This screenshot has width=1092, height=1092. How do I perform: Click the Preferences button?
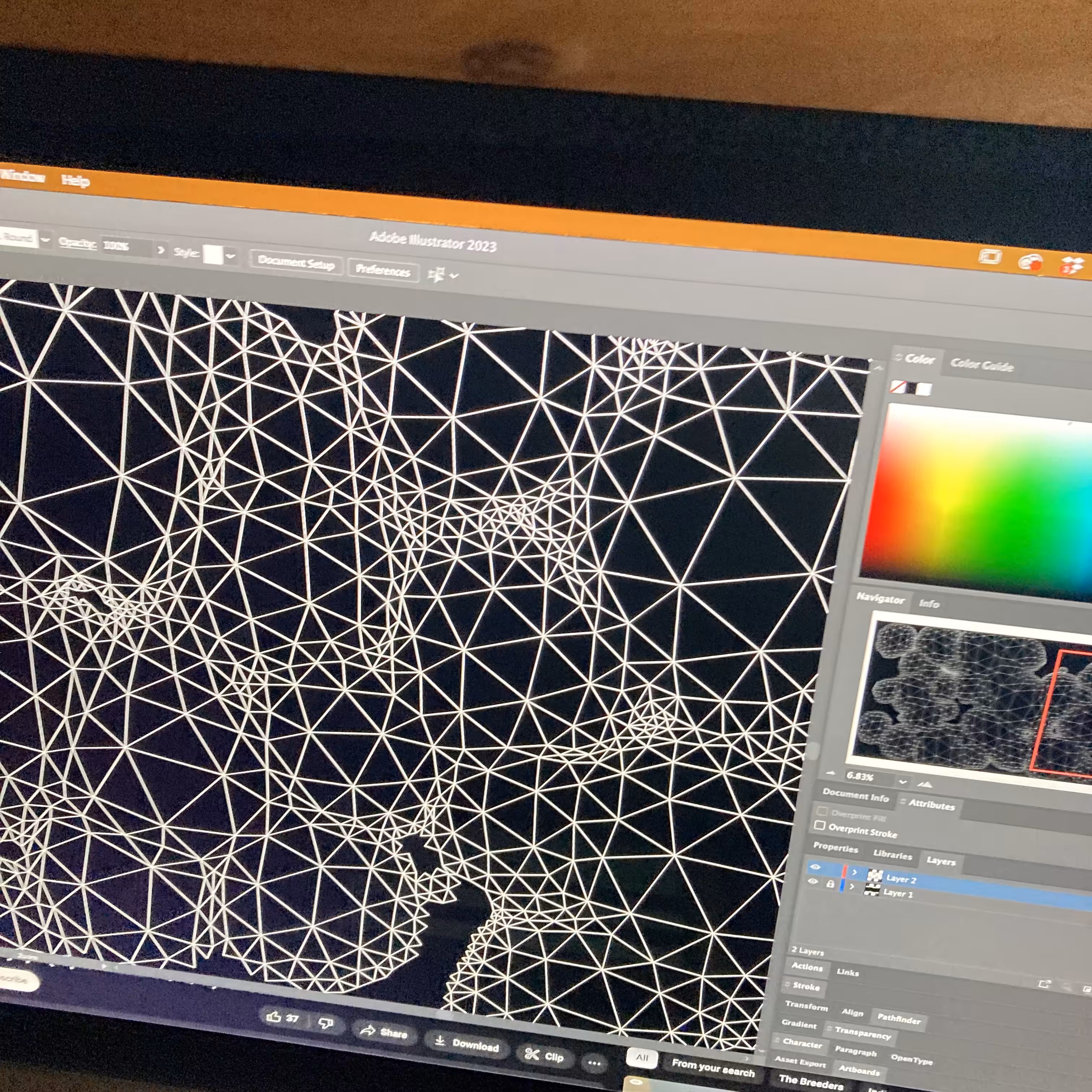[383, 271]
